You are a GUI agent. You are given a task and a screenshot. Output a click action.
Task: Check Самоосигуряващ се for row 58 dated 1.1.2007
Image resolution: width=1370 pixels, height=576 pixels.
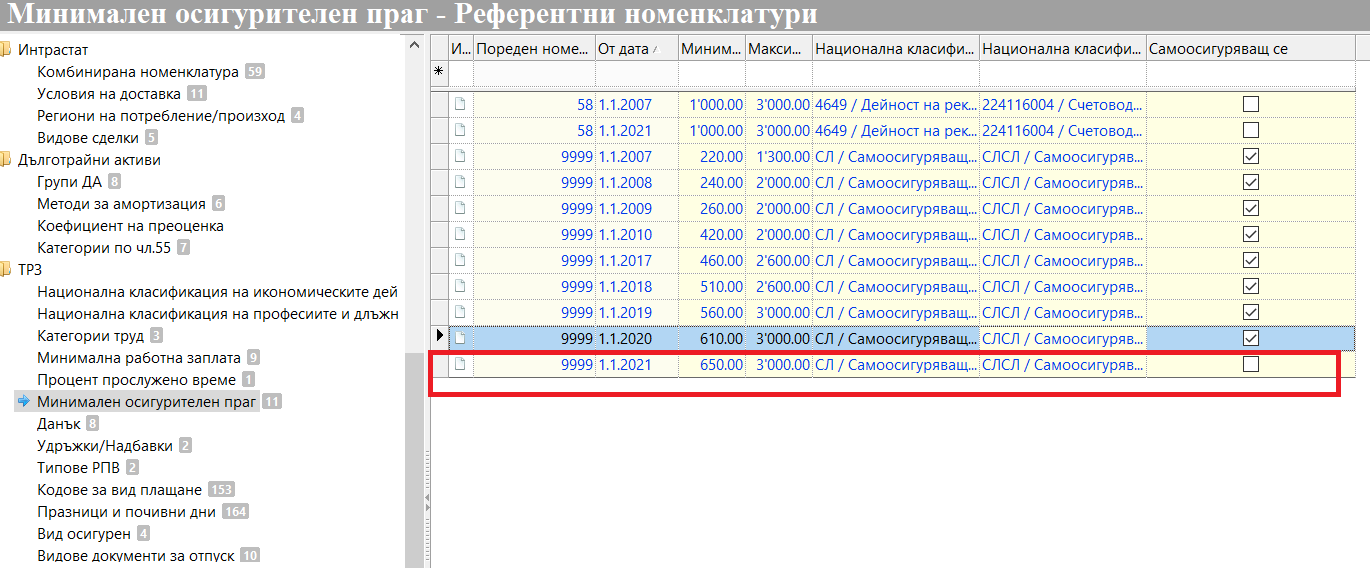1250,104
